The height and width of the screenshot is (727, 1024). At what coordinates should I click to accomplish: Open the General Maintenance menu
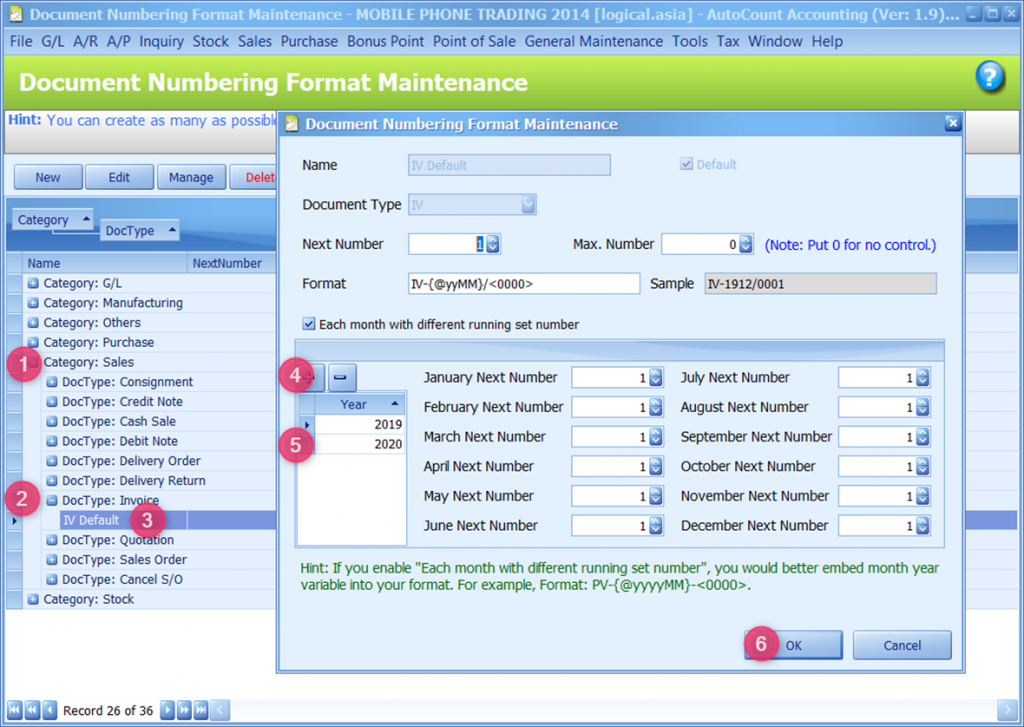(593, 41)
